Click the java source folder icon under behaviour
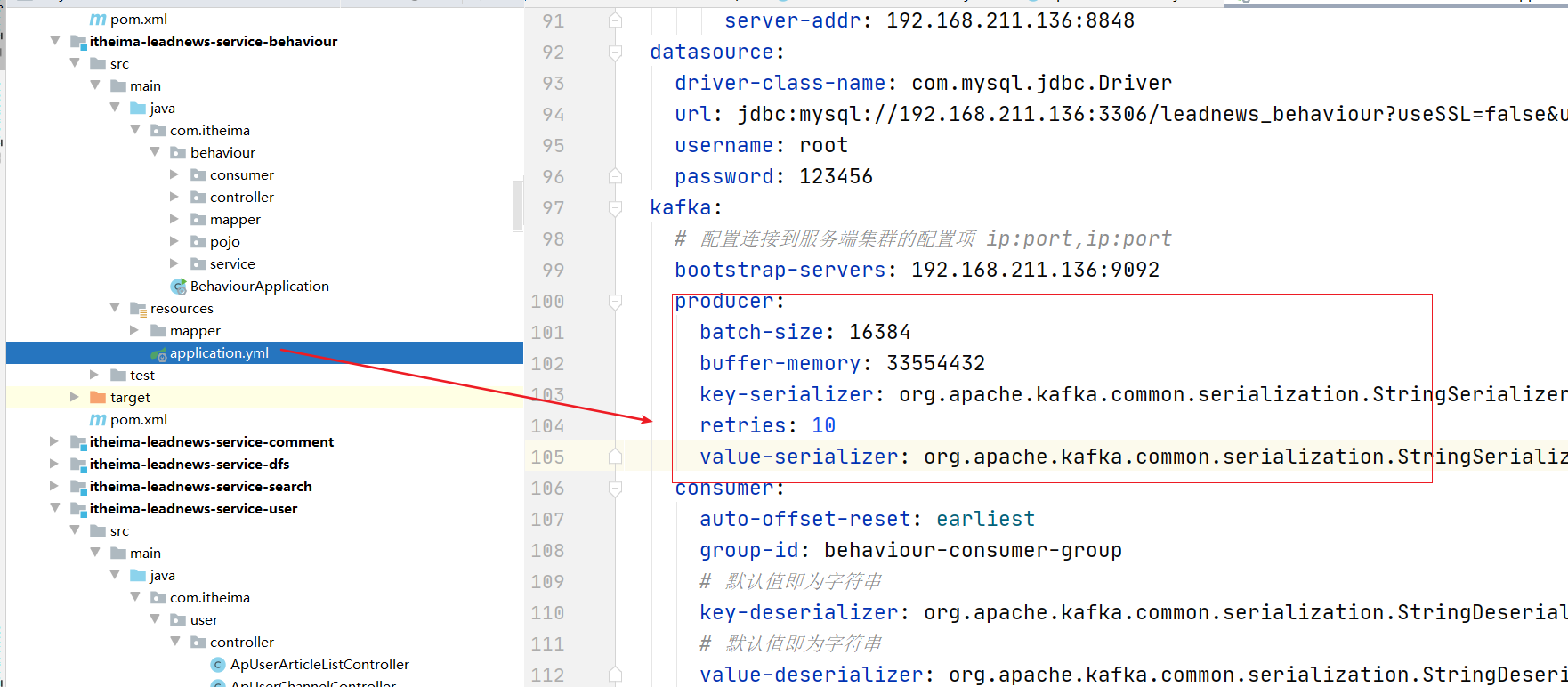 coord(138,109)
